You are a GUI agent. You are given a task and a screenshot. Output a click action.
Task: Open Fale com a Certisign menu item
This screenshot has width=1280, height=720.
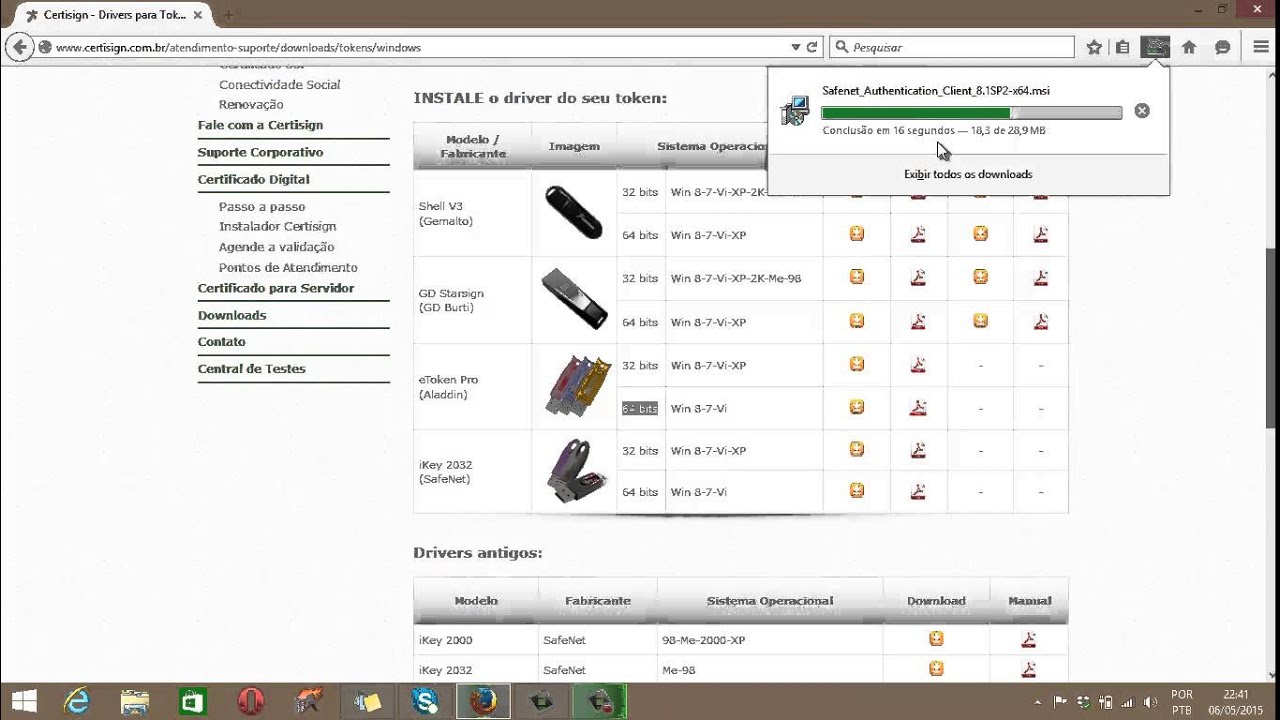click(260, 125)
